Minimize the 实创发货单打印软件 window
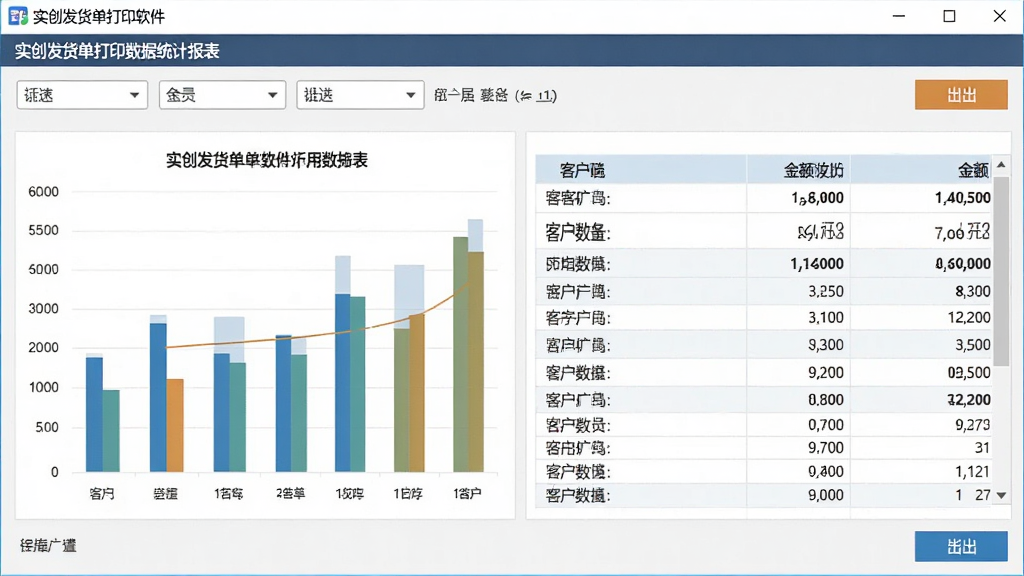Screen dimensions: 1024x576 [899, 16]
